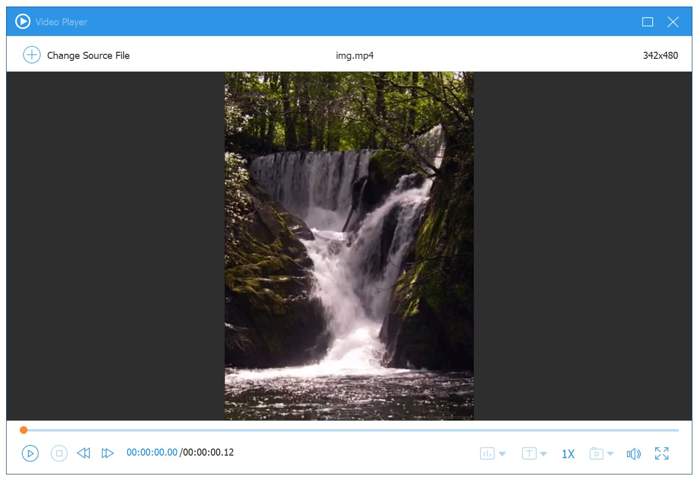
Task: Expand the subtitle dropdown arrow
Action: coord(544,454)
